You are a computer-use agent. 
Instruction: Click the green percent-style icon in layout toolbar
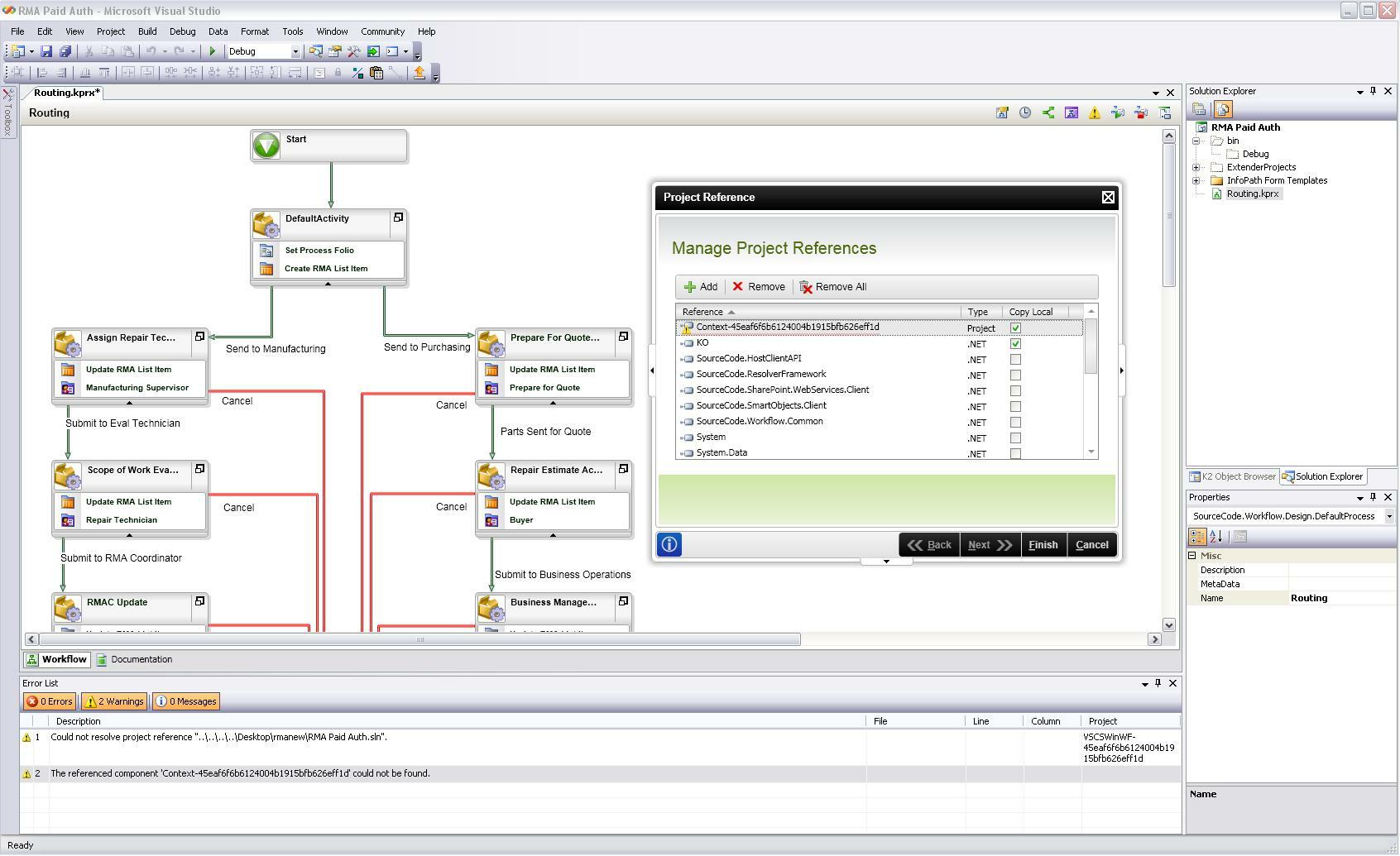[357, 73]
